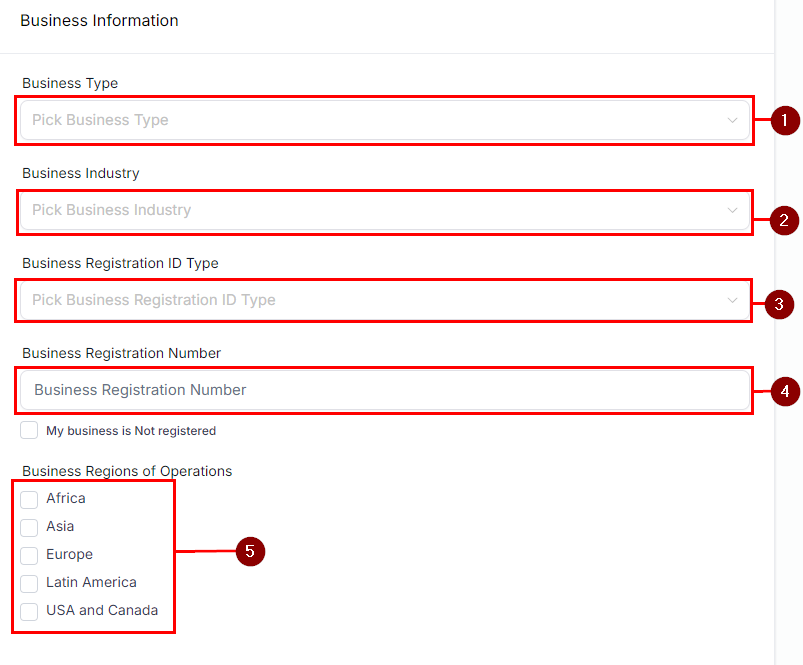
Task: Click the vertical scrollbar on the right
Action: point(788,332)
